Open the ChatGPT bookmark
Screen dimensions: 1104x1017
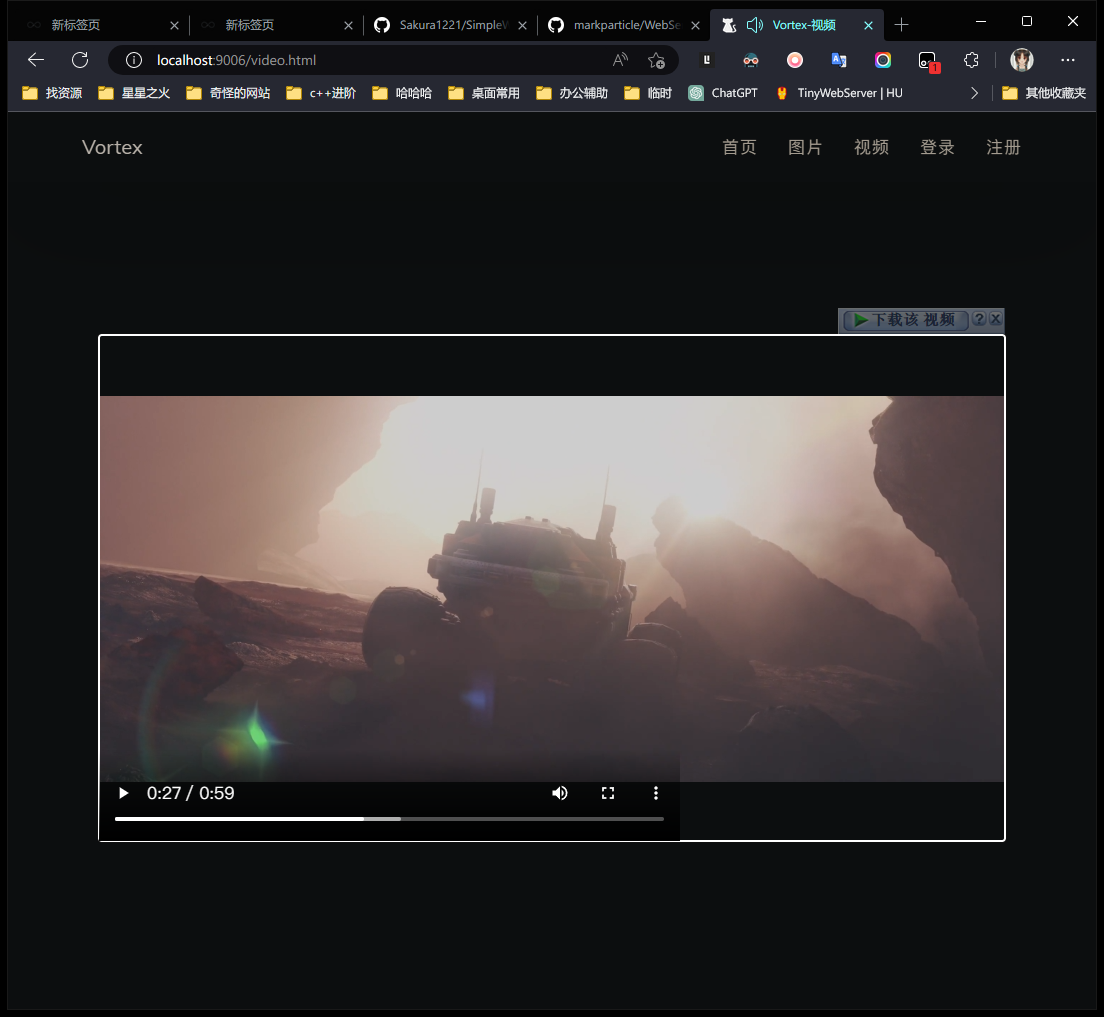pyautogui.click(x=723, y=93)
